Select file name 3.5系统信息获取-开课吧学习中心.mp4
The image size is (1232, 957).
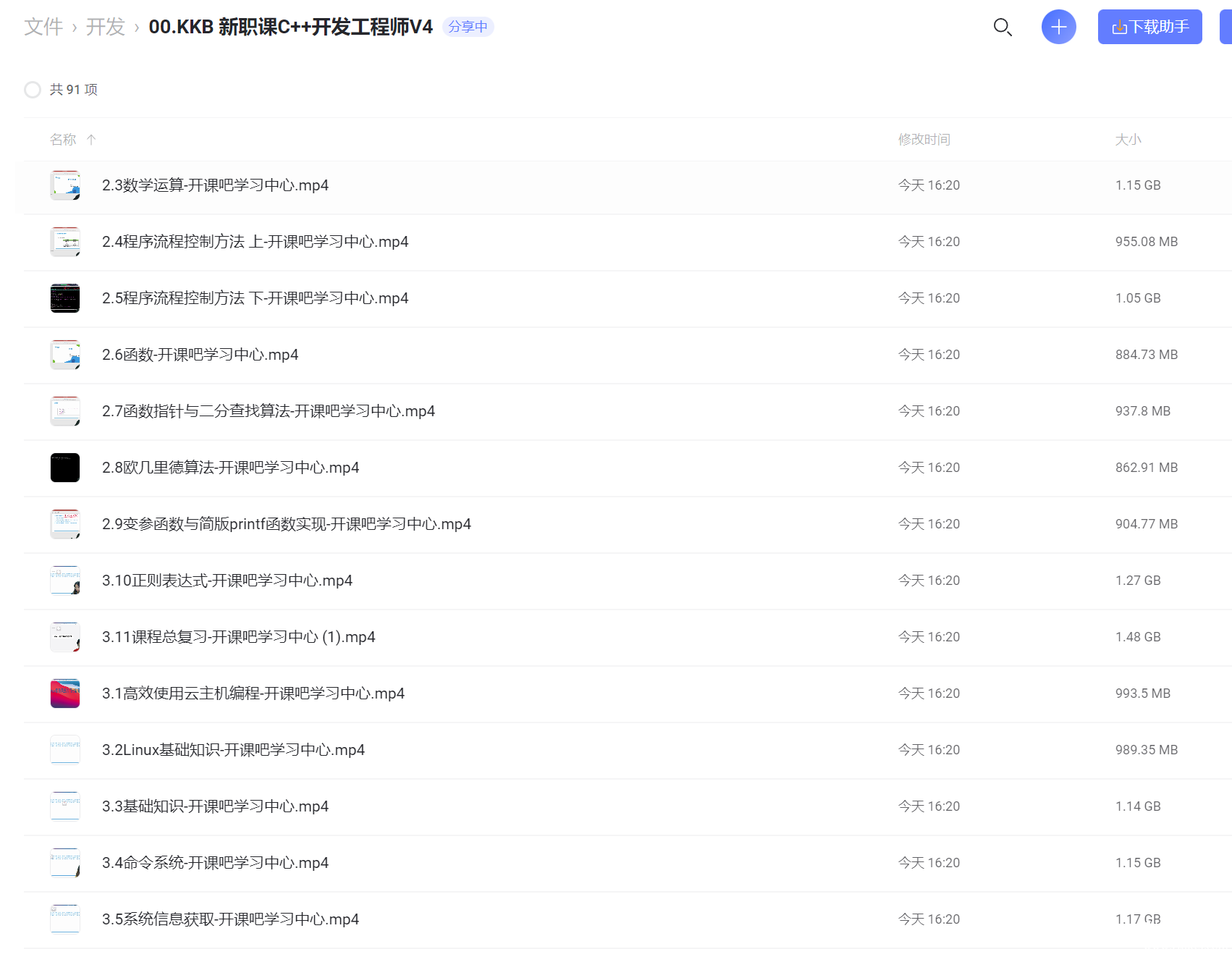point(230,919)
